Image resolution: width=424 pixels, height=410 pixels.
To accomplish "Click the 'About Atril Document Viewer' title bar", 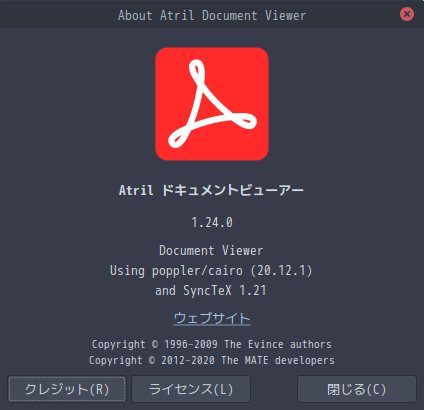I will tap(212, 15).
